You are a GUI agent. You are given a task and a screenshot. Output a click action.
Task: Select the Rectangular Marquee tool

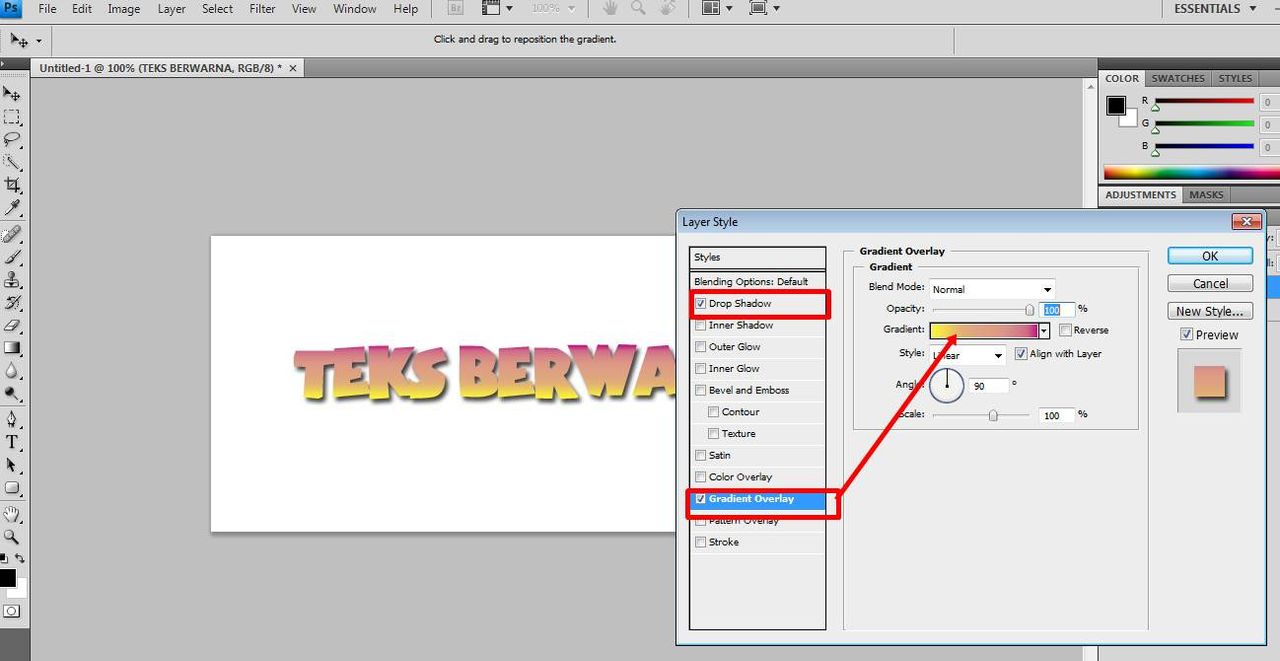click(12, 116)
